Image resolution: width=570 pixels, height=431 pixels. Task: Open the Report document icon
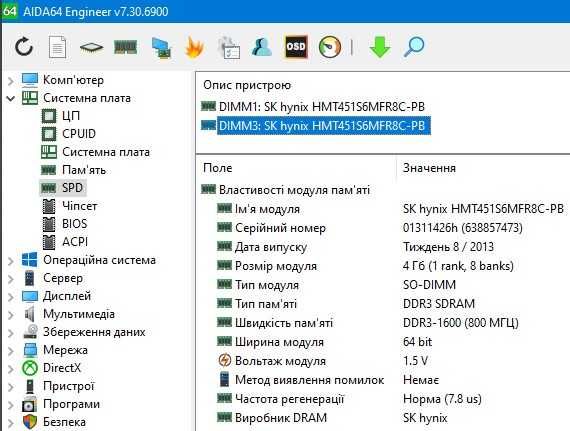[x=57, y=47]
